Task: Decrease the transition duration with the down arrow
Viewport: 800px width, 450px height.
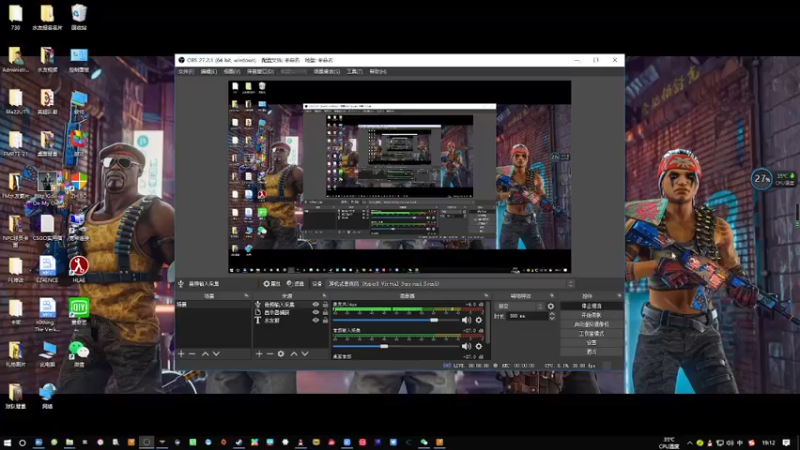Action: point(552,318)
